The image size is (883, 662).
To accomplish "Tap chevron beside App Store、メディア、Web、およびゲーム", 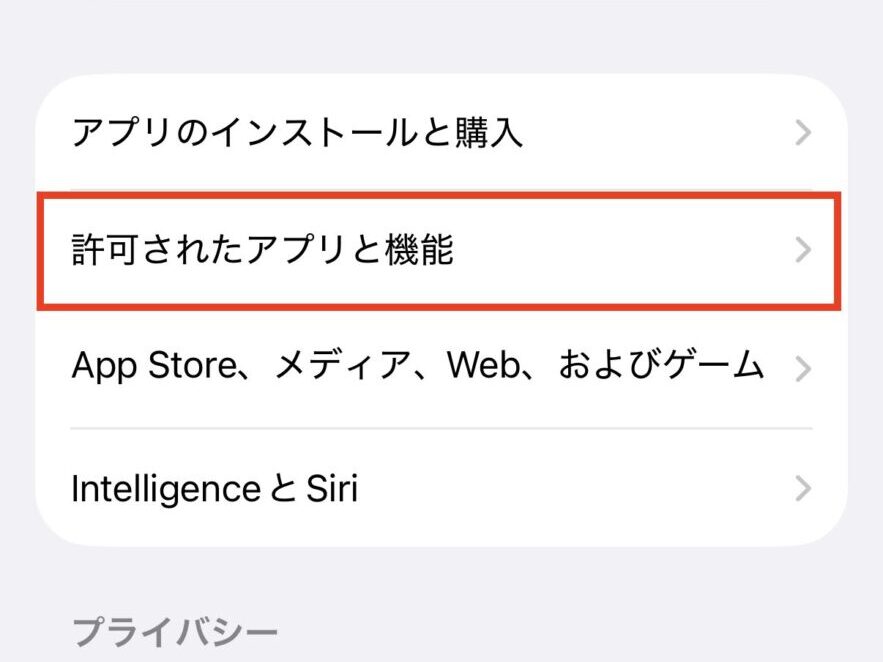I will coord(802,369).
